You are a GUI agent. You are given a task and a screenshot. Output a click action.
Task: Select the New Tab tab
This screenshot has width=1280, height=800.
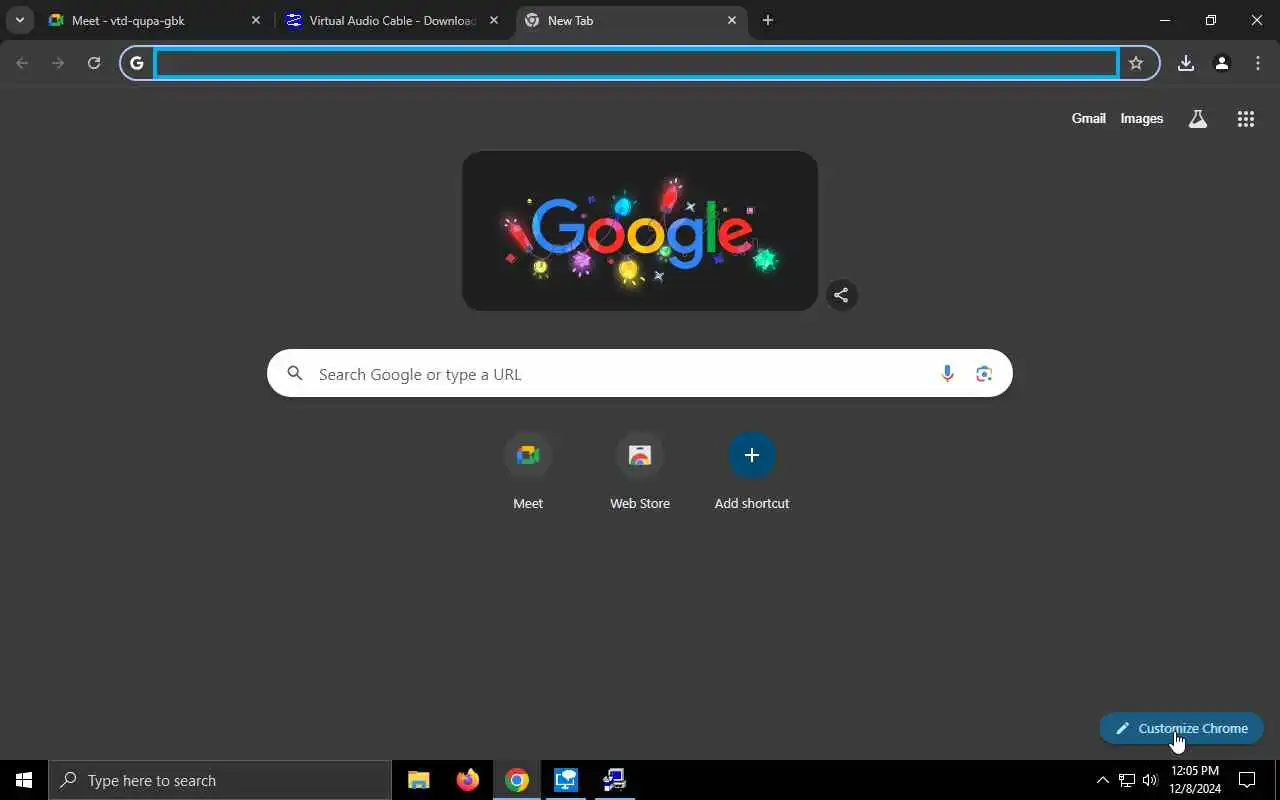[631, 20]
